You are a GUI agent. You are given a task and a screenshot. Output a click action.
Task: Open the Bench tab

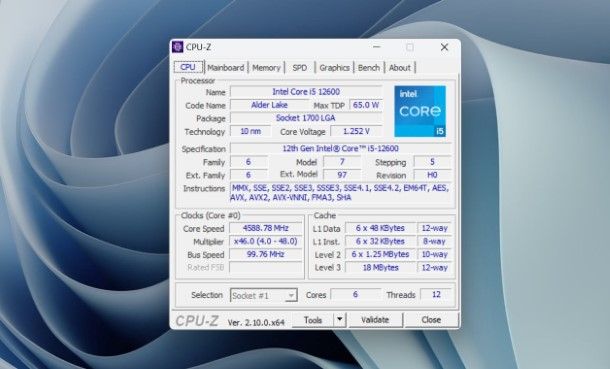click(368, 68)
